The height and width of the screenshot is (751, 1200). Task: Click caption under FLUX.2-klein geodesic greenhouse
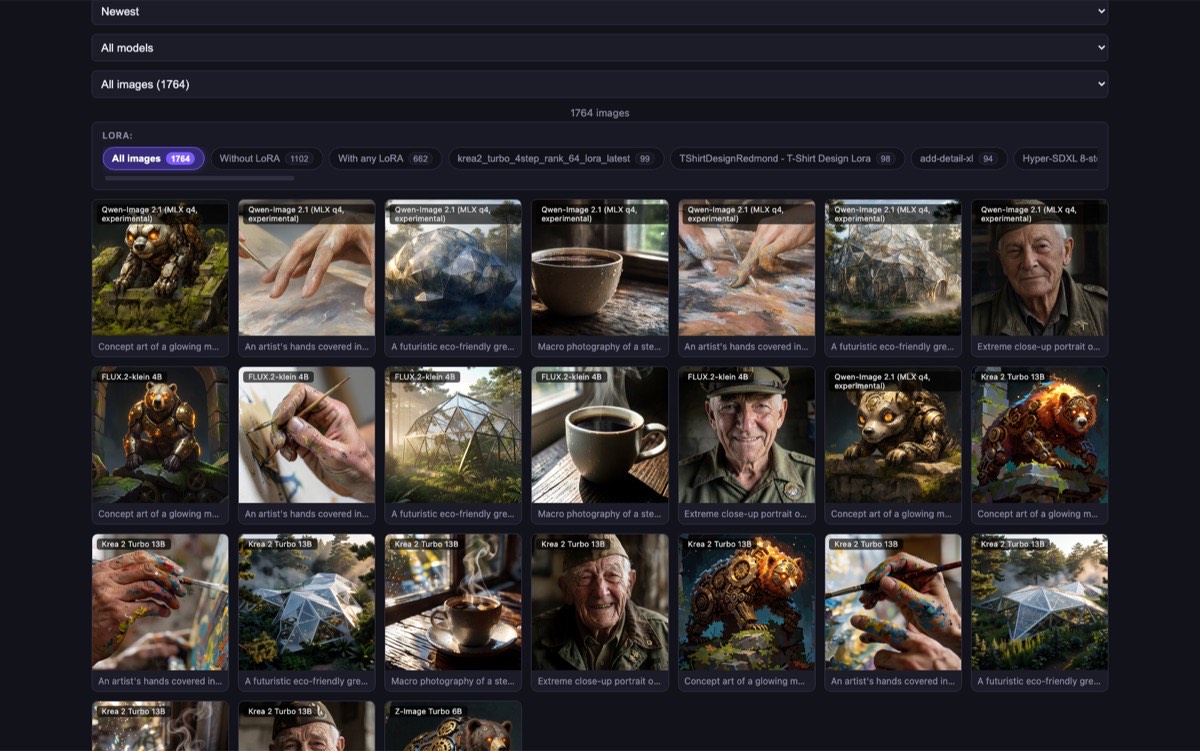[x=453, y=514]
